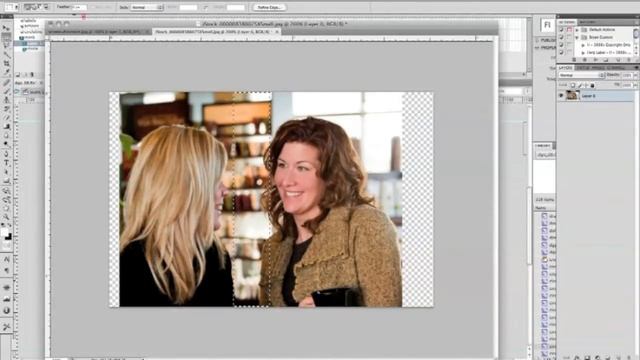
Task: Play the selected action
Action: point(595,60)
